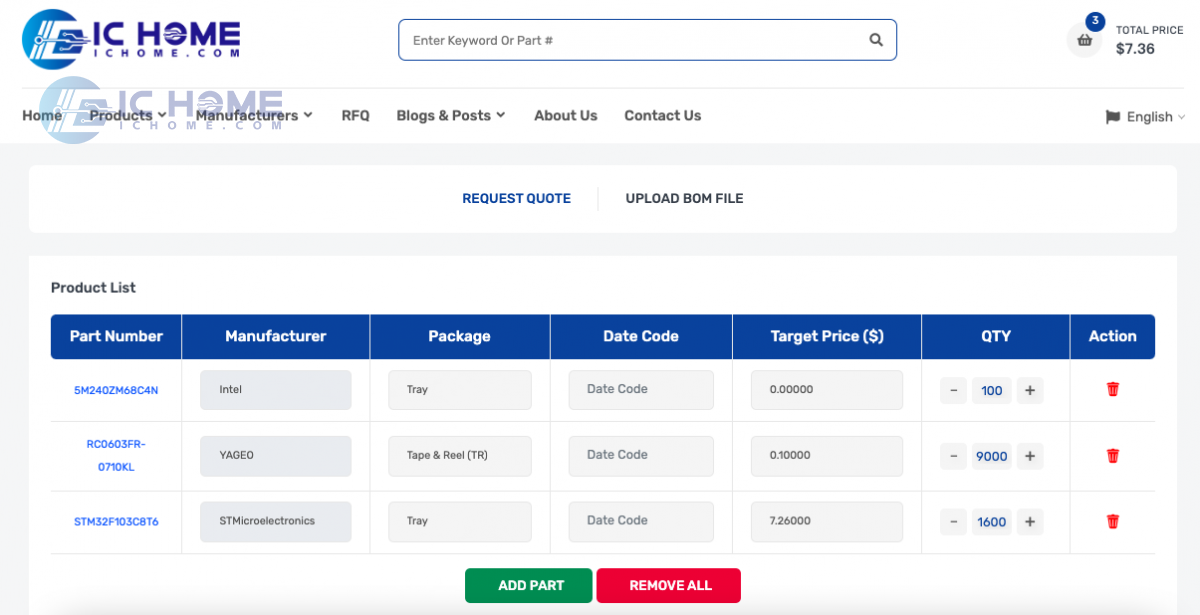Click the Date Code field for 5M240ZM68C4N

point(641,390)
